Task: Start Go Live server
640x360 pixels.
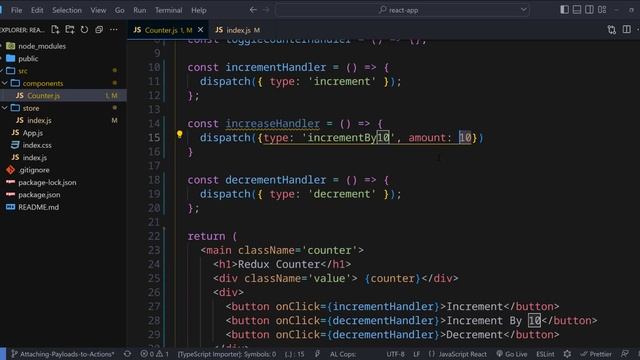Action: coord(512,354)
